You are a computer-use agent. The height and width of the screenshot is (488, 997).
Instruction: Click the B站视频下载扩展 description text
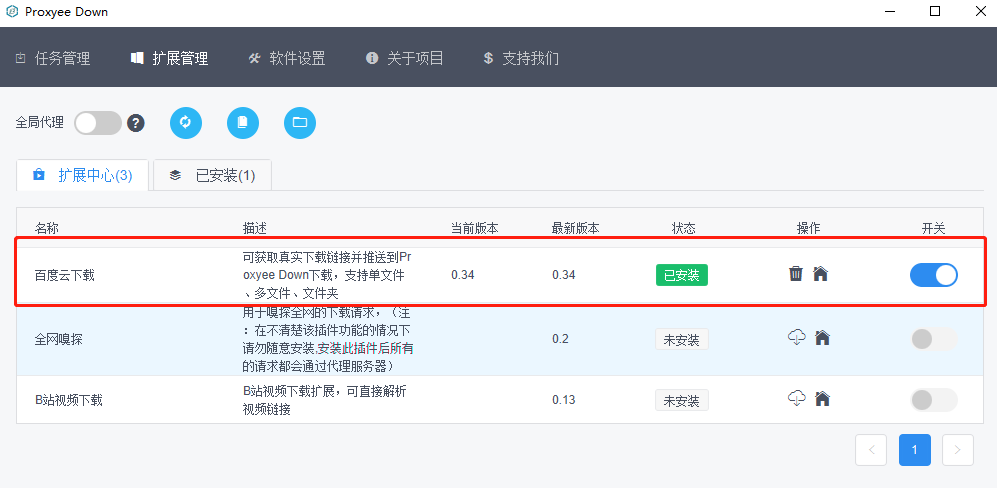pos(324,401)
